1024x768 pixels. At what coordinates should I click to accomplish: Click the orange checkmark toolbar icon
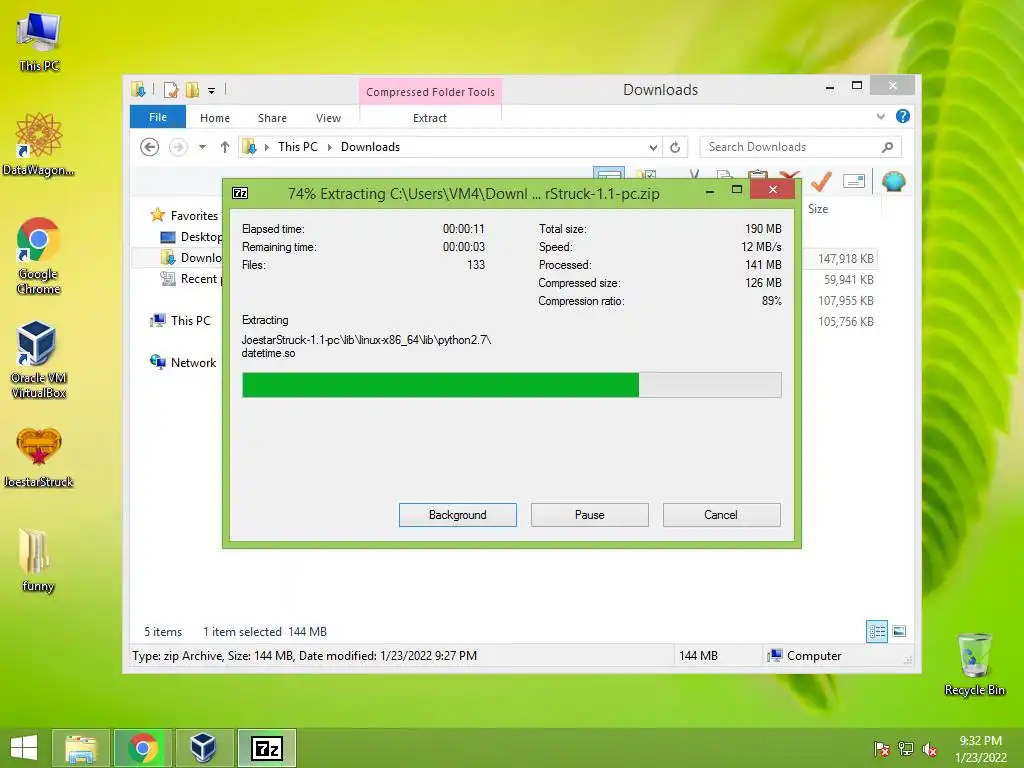(x=822, y=181)
